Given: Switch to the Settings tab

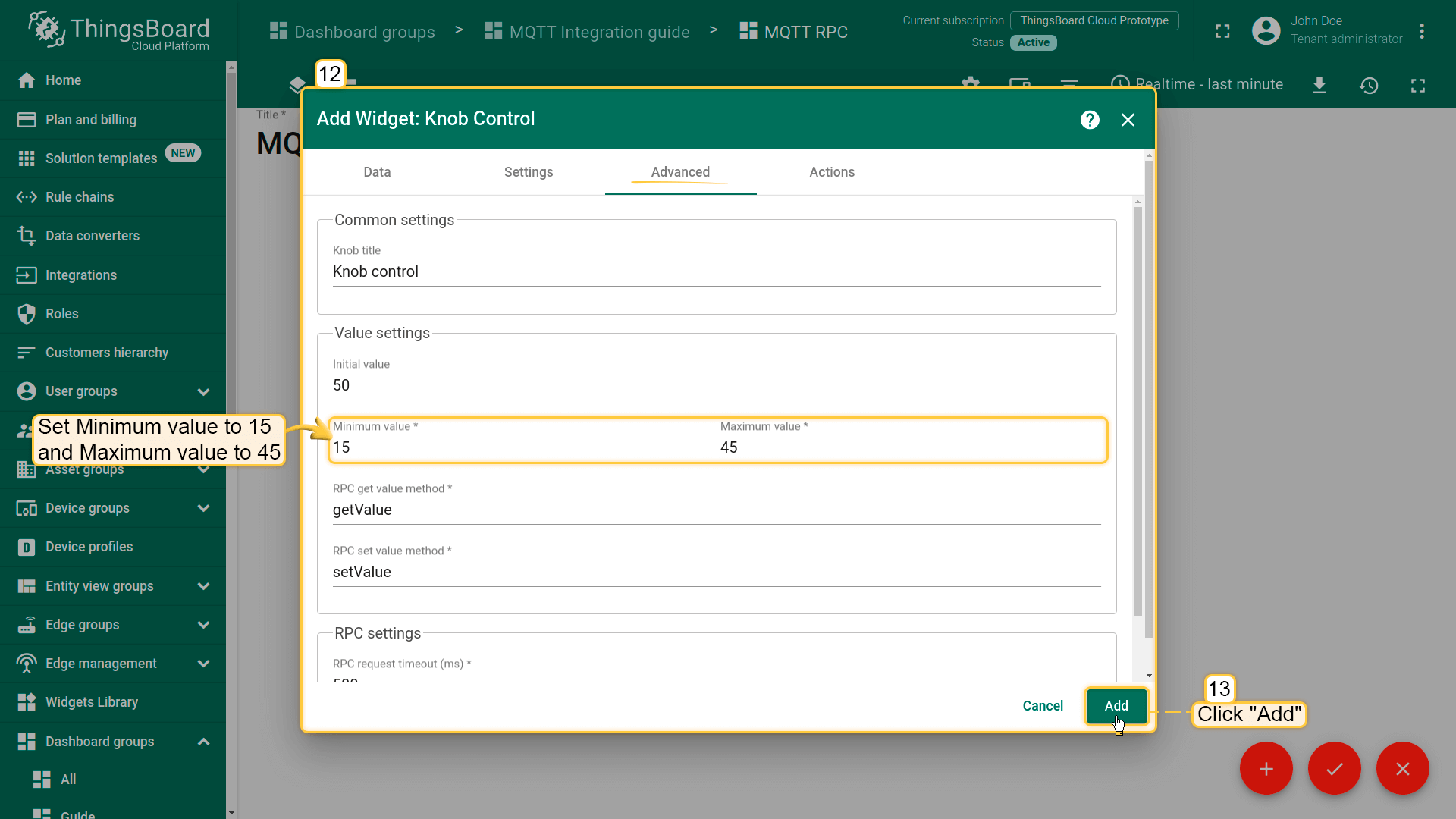Looking at the screenshot, I should click(529, 172).
